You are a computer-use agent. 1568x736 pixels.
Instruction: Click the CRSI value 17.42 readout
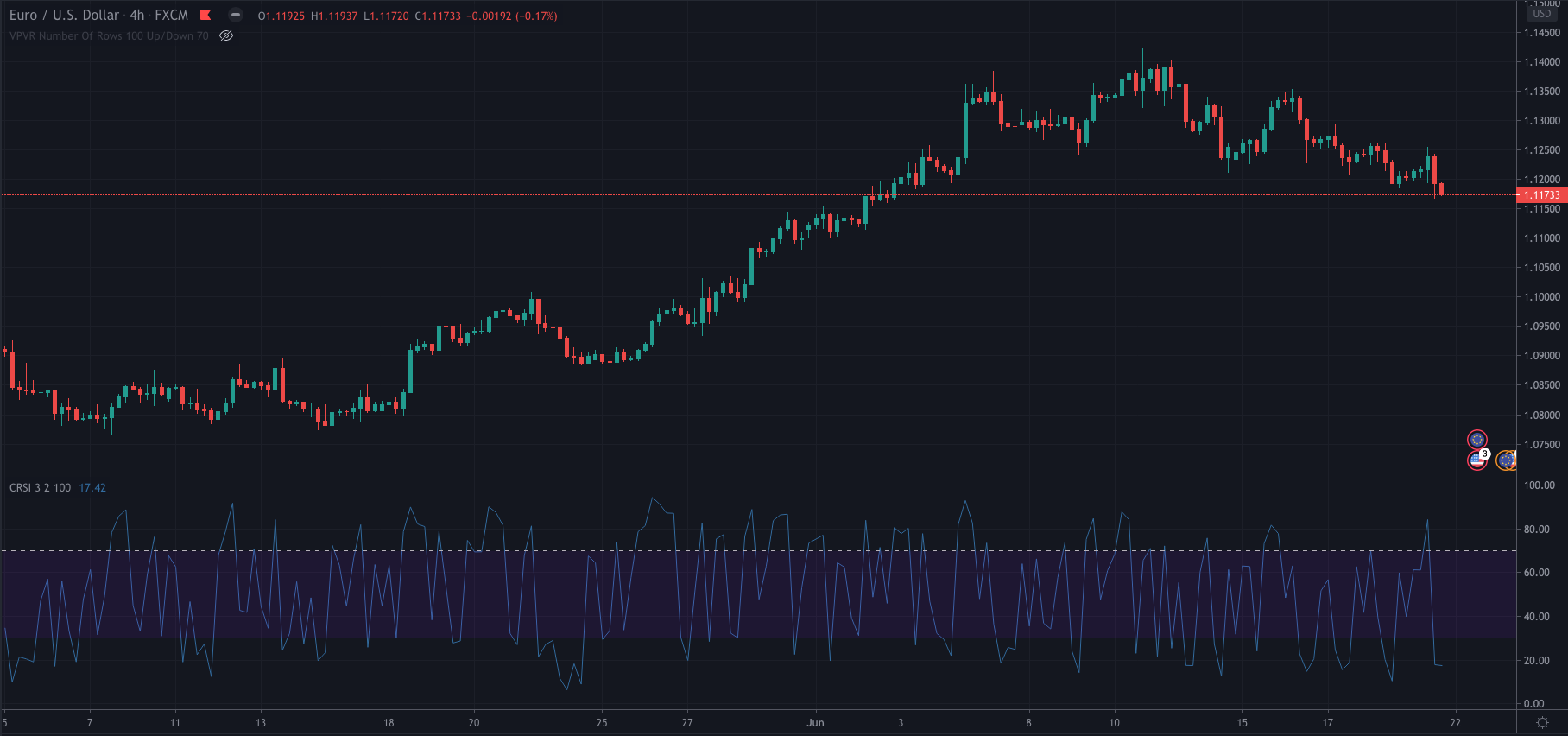(x=92, y=488)
